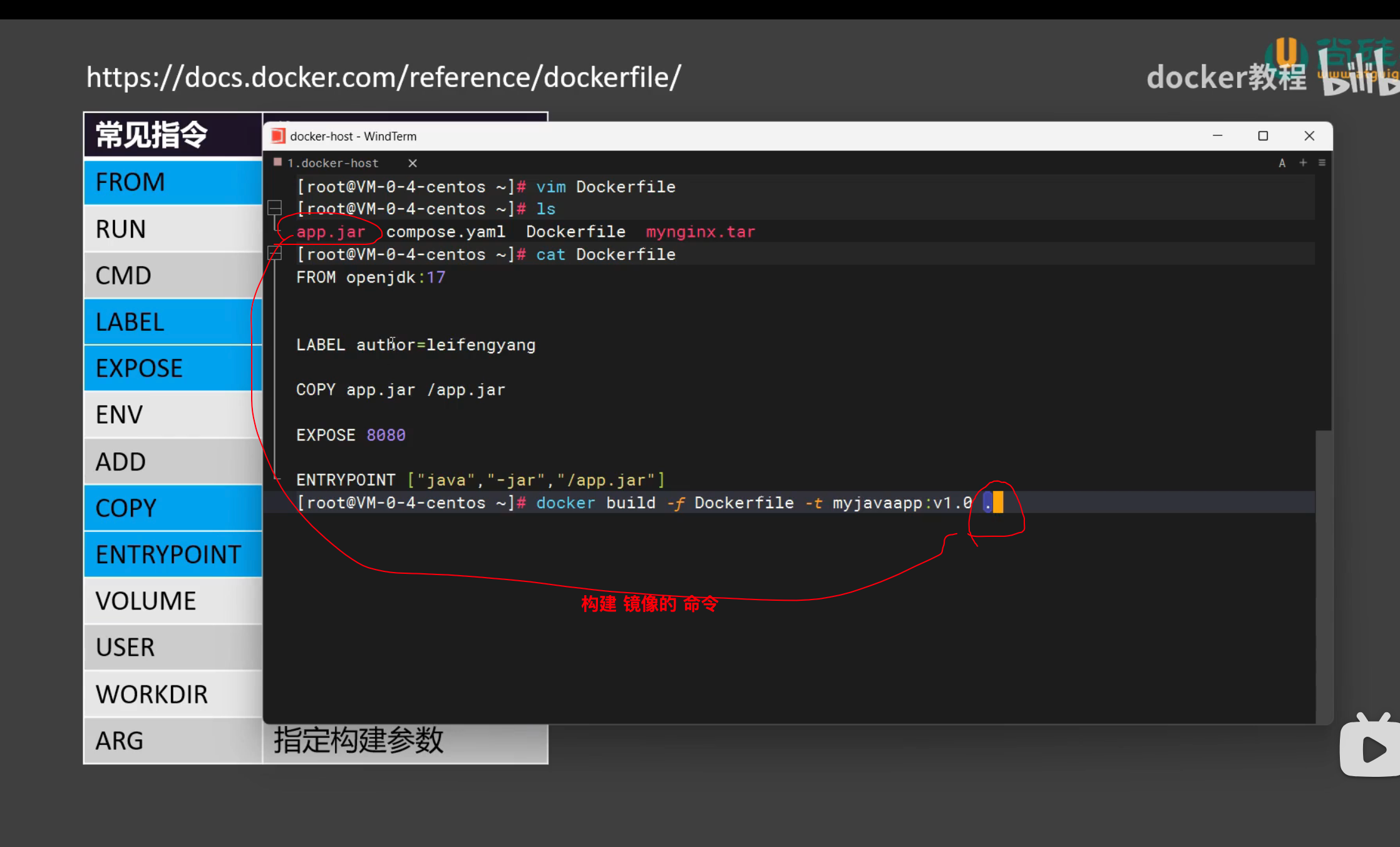Click the ENTRYPOINT instruction row
Screen dimensions: 1400x847
click(x=173, y=554)
